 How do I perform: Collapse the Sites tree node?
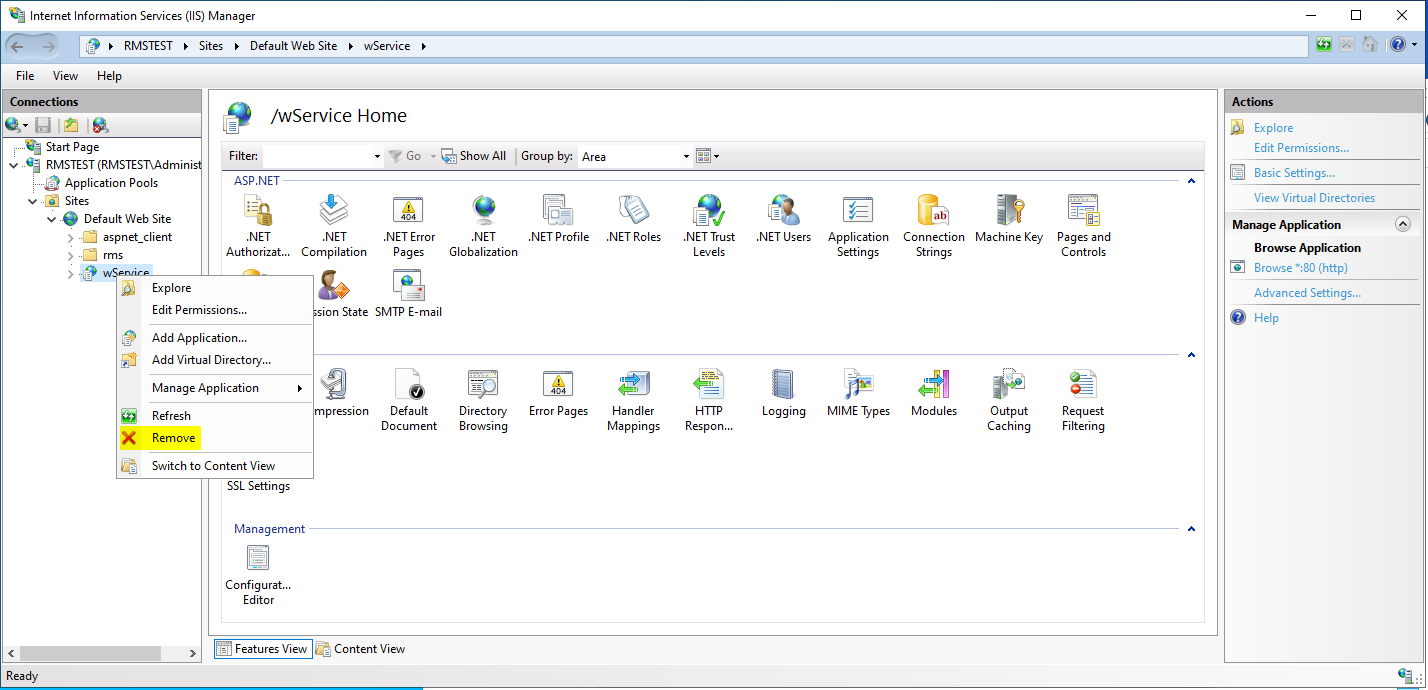point(33,201)
